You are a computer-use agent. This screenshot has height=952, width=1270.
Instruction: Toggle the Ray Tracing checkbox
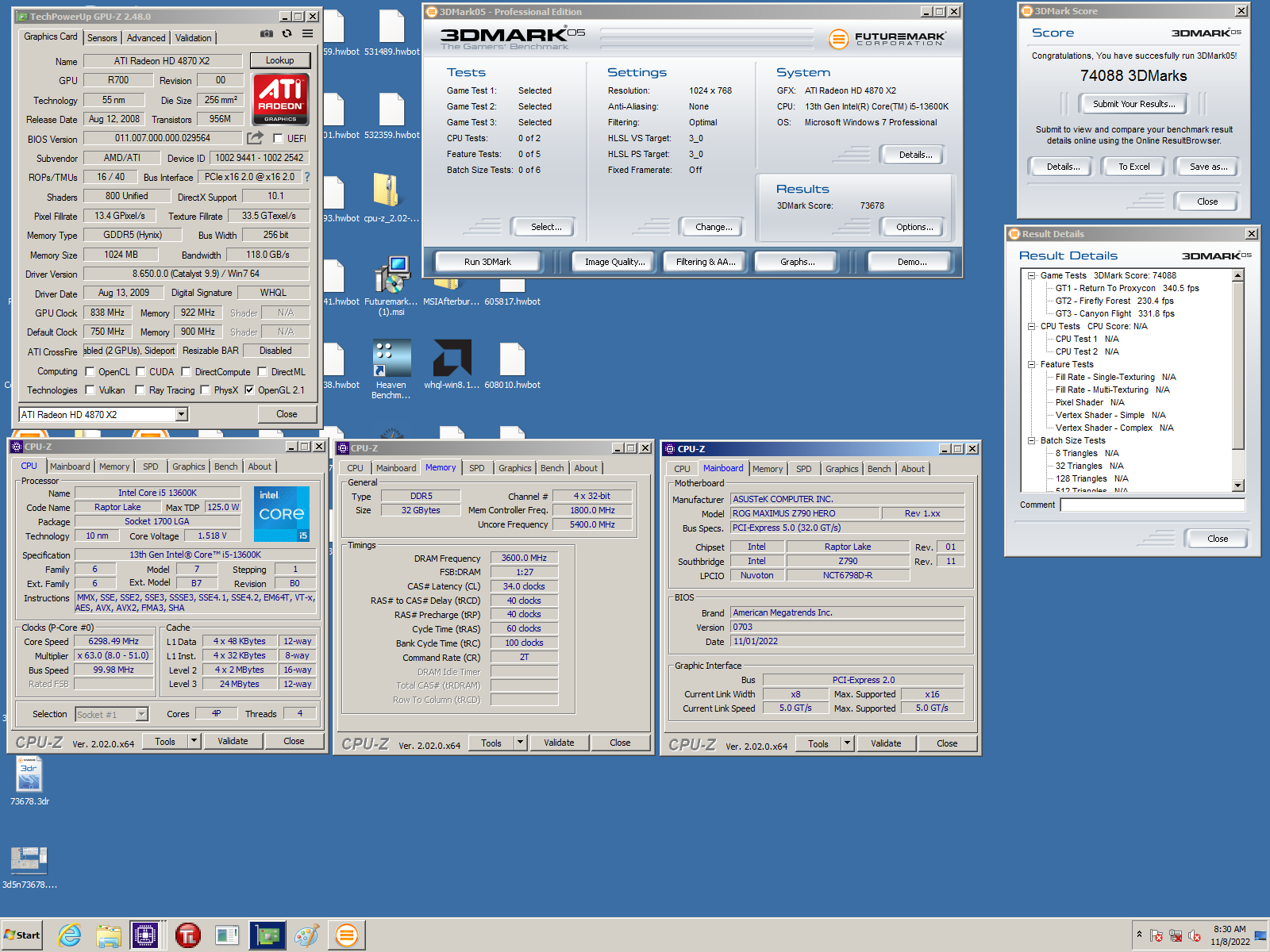140,390
